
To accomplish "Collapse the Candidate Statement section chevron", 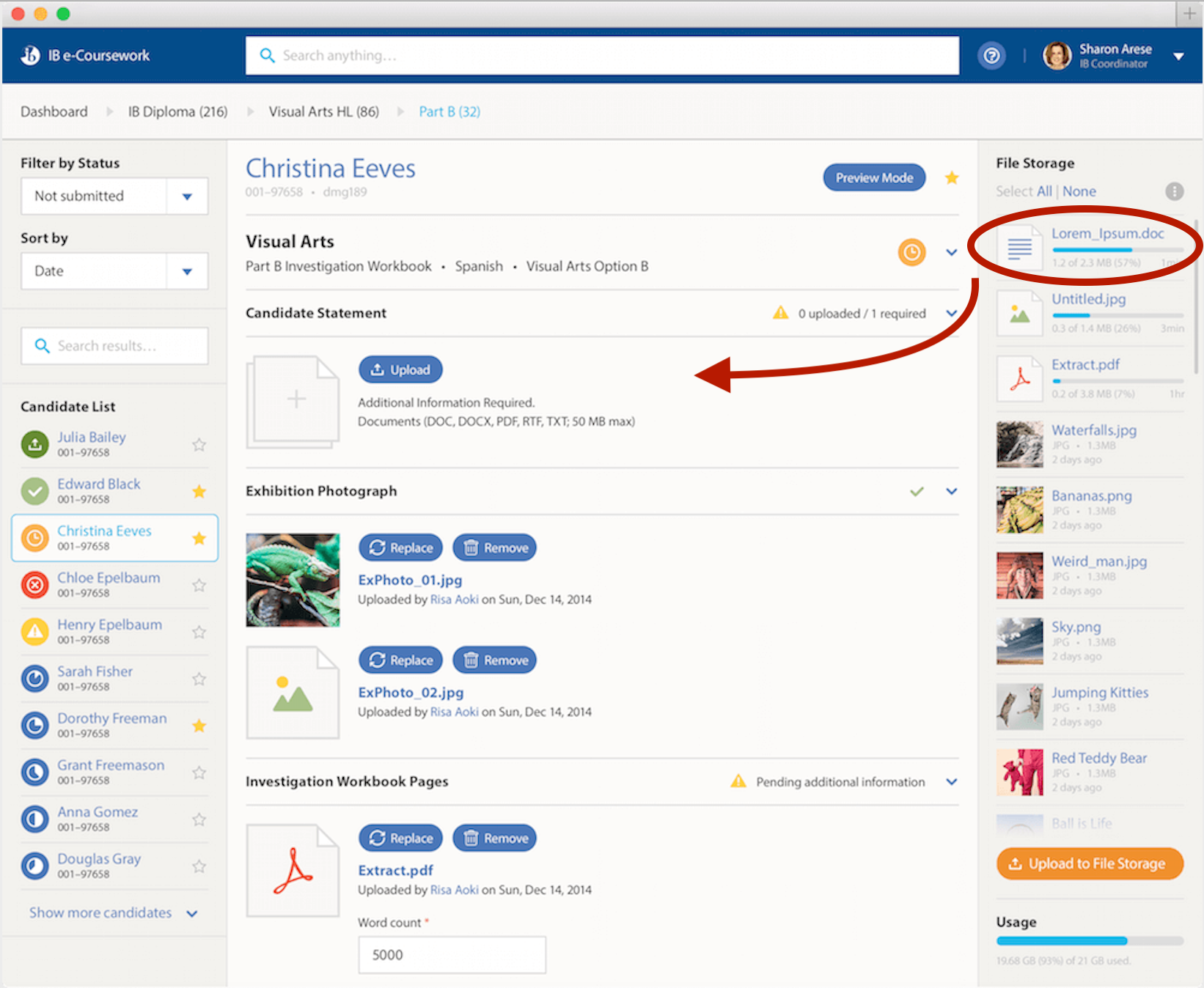I will click(x=952, y=313).
